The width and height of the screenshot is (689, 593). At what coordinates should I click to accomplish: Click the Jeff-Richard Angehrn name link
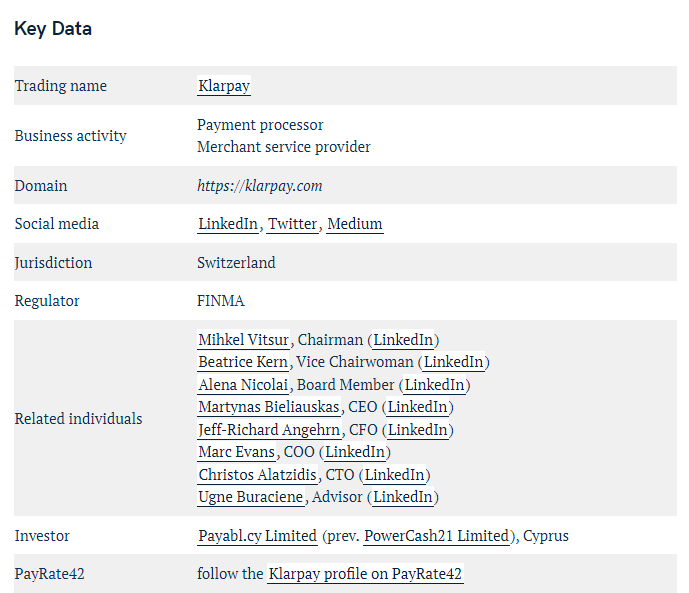pyautogui.click(x=269, y=430)
